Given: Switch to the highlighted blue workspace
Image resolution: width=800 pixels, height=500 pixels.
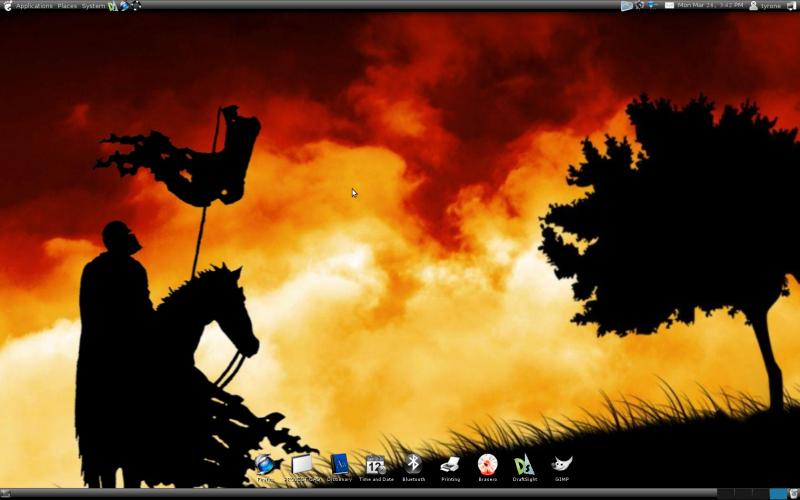Looking at the screenshot, I should pyautogui.click(x=778, y=494).
